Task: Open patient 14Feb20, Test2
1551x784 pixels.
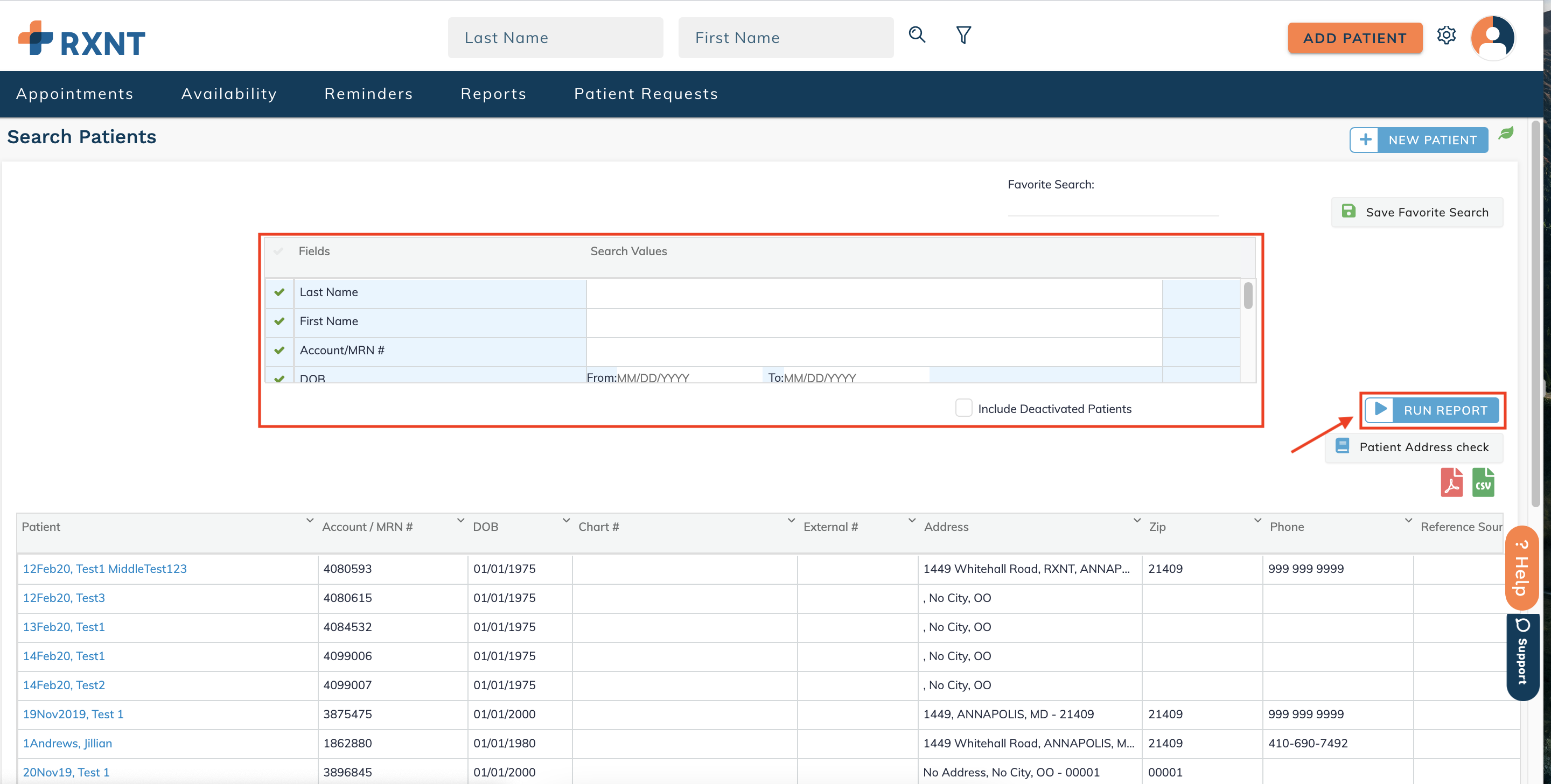Action: click(64, 684)
